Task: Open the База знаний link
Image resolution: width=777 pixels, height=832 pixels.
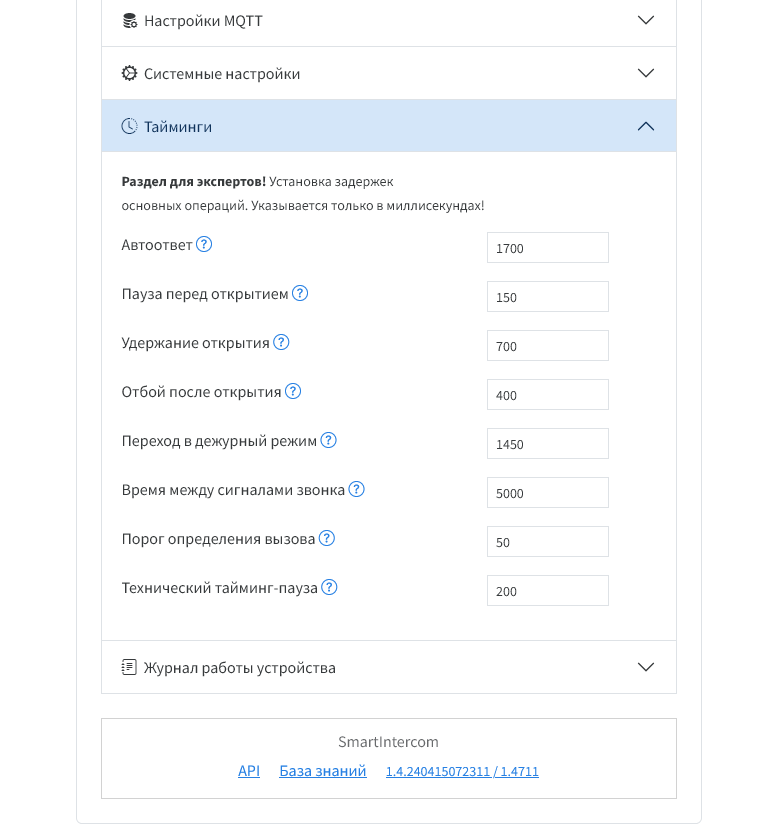Action: tap(322, 770)
